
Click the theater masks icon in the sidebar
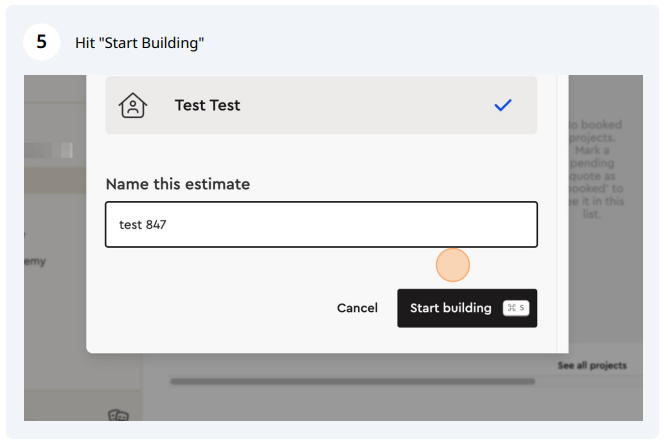coord(118,415)
